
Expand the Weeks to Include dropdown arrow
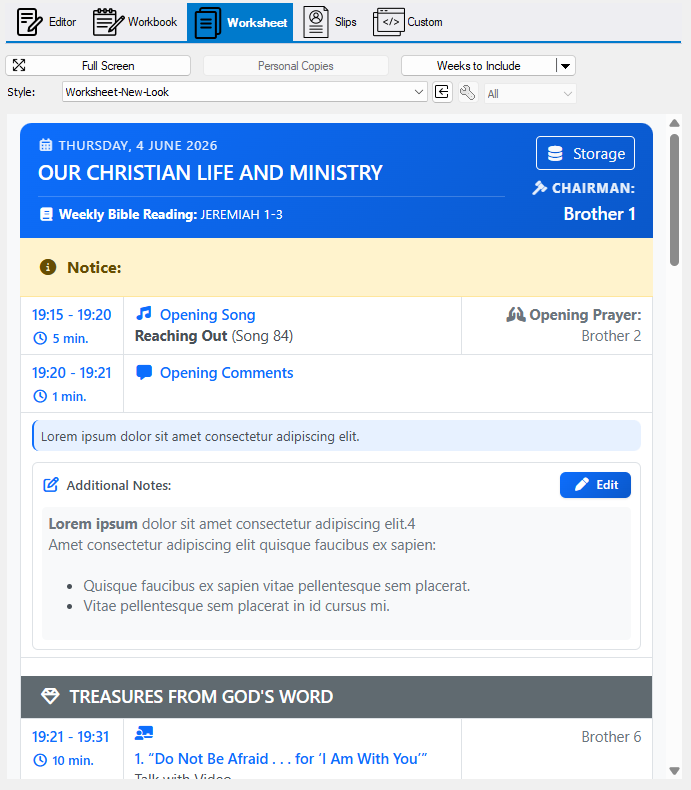click(x=565, y=66)
